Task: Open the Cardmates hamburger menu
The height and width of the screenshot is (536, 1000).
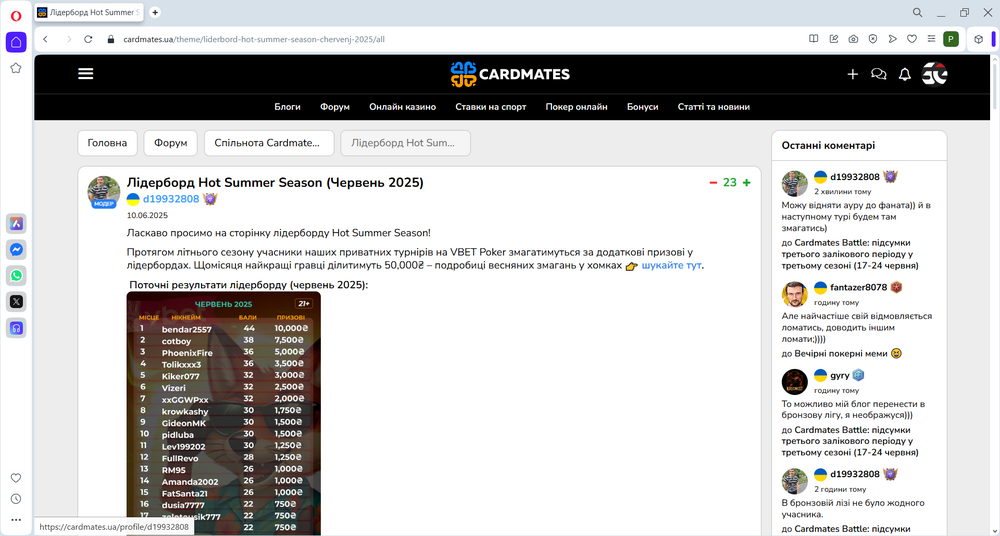Action: point(86,74)
